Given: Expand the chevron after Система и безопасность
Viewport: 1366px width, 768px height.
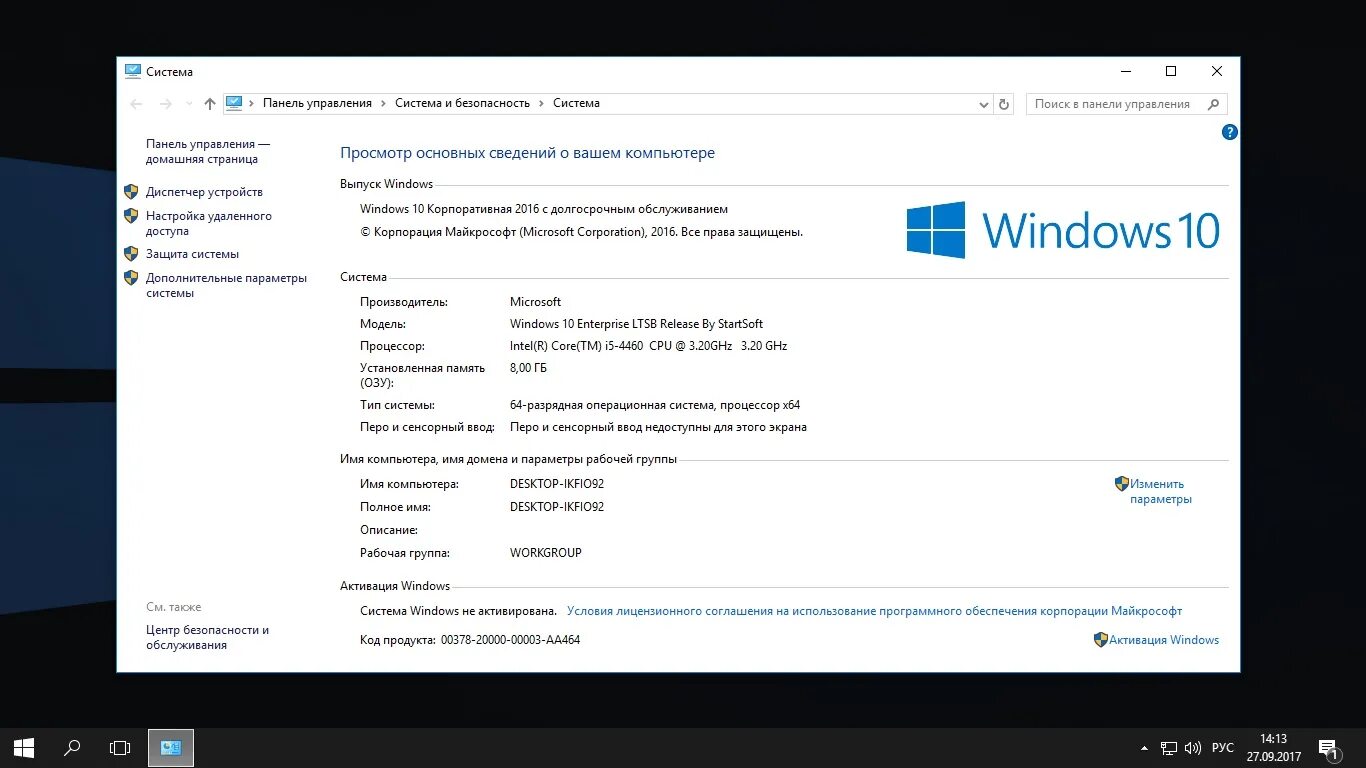Looking at the screenshot, I should (541, 103).
